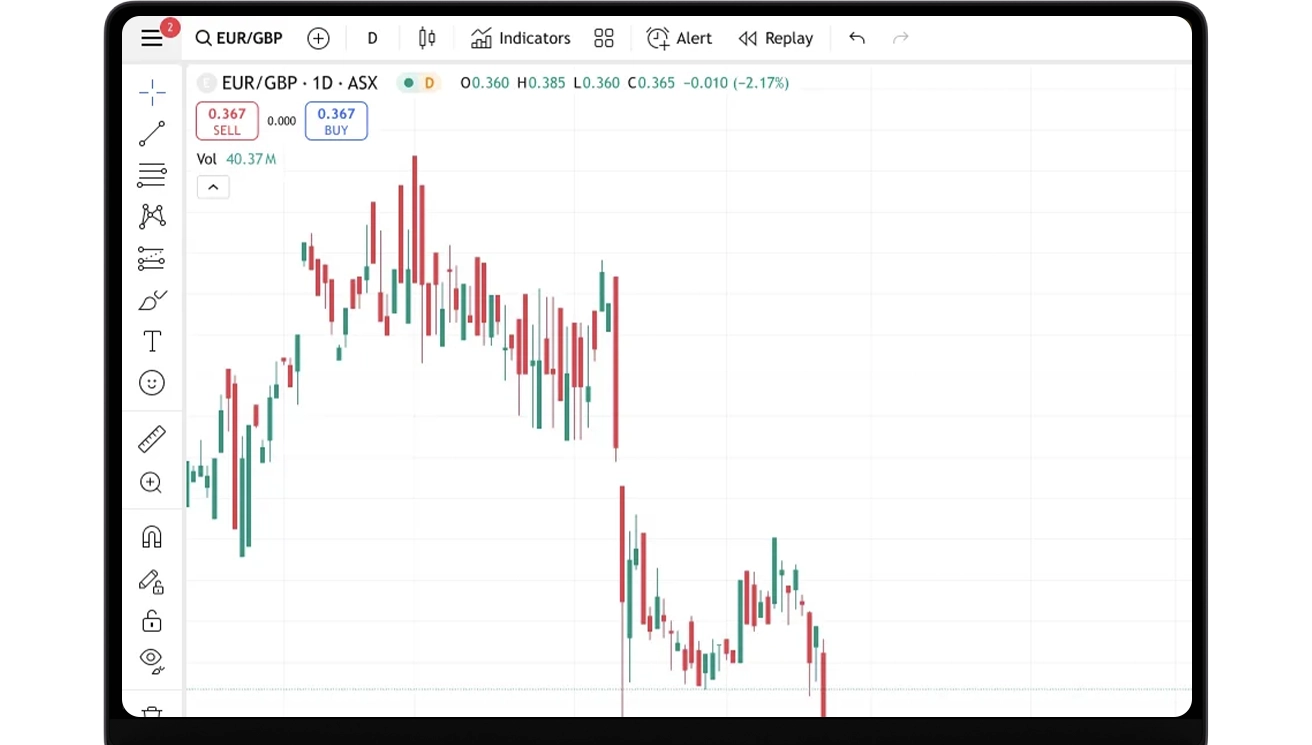Open the Fibonacci retracement tool
1312x745 pixels.
152,175
